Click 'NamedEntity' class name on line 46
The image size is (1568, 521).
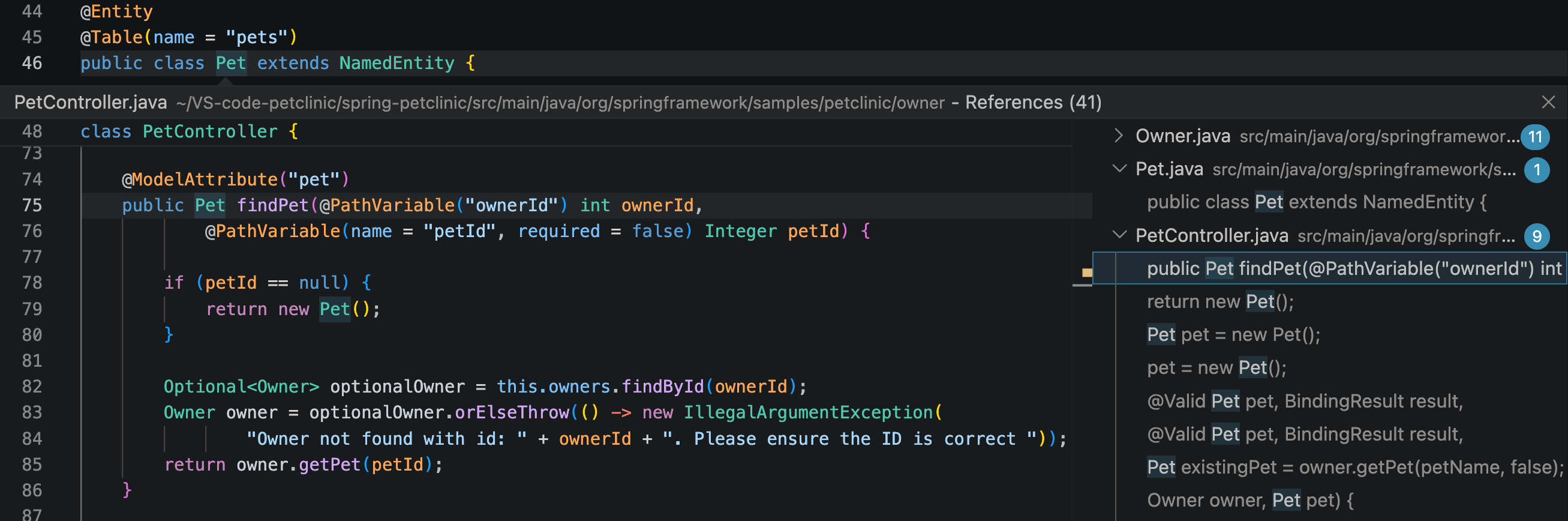point(397,63)
